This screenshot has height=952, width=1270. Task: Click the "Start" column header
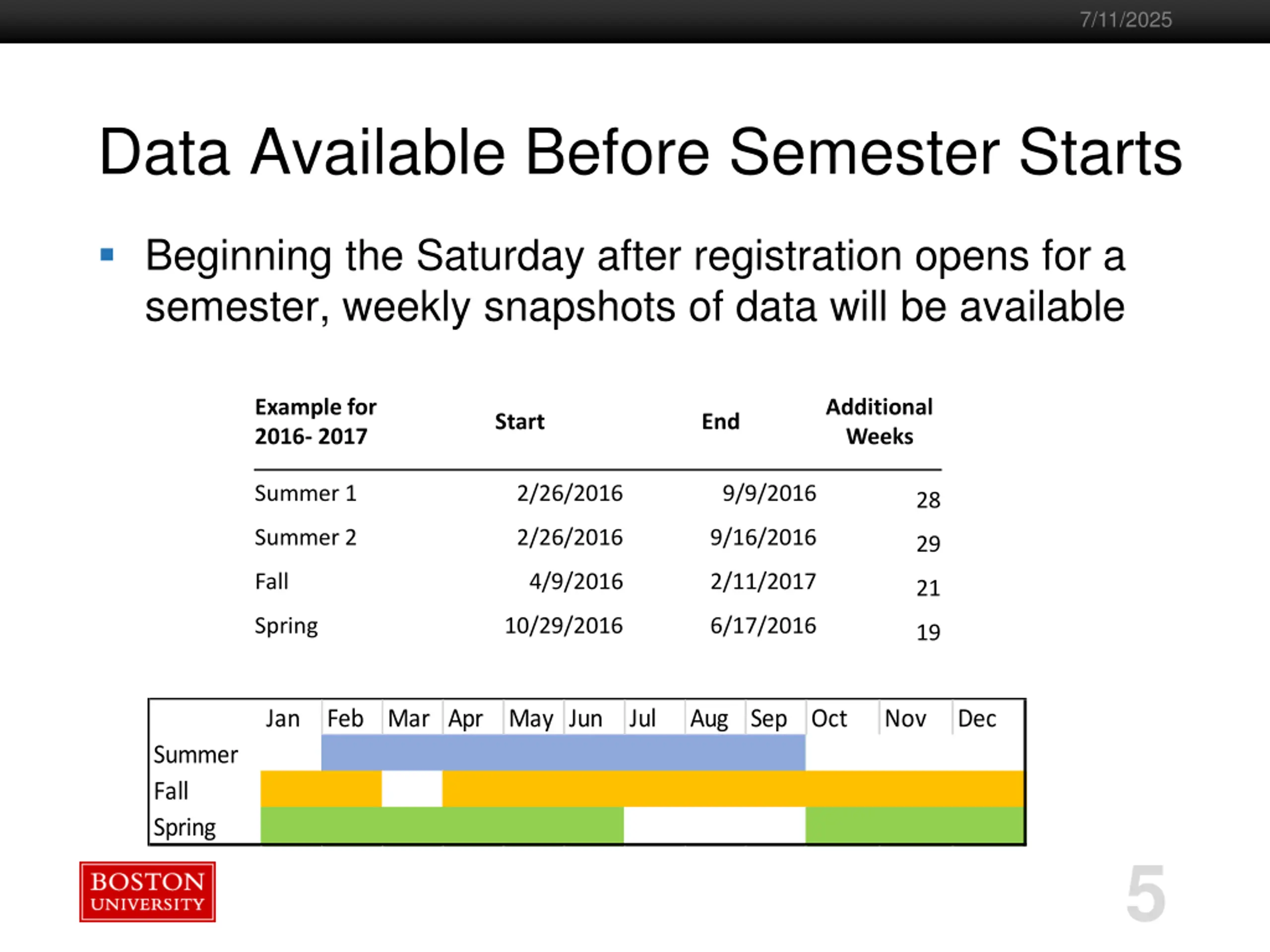[519, 422]
